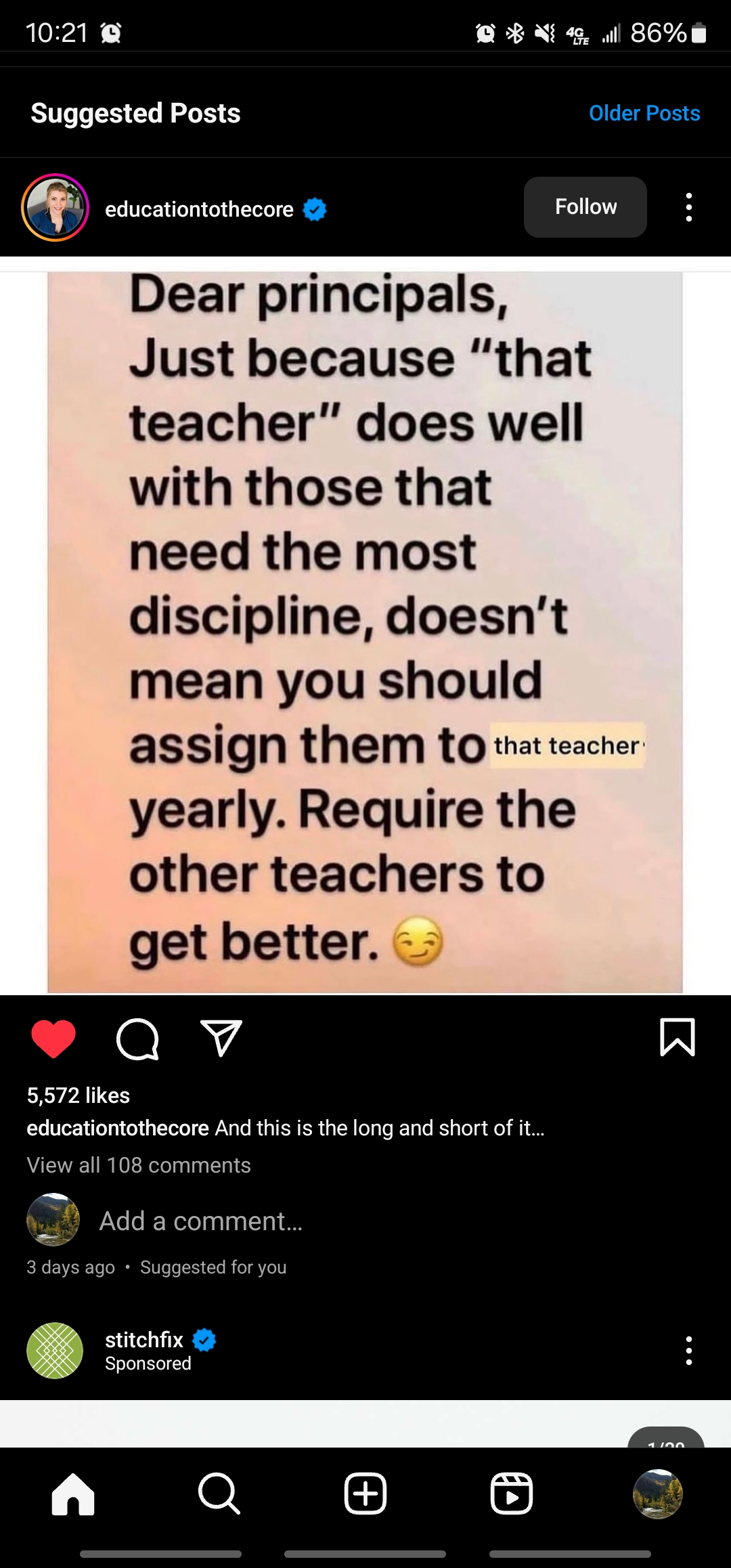The width and height of the screenshot is (731, 1568).
Task: Open your profile from the bottom bar avatar
Action: (x=658, y=1494)
